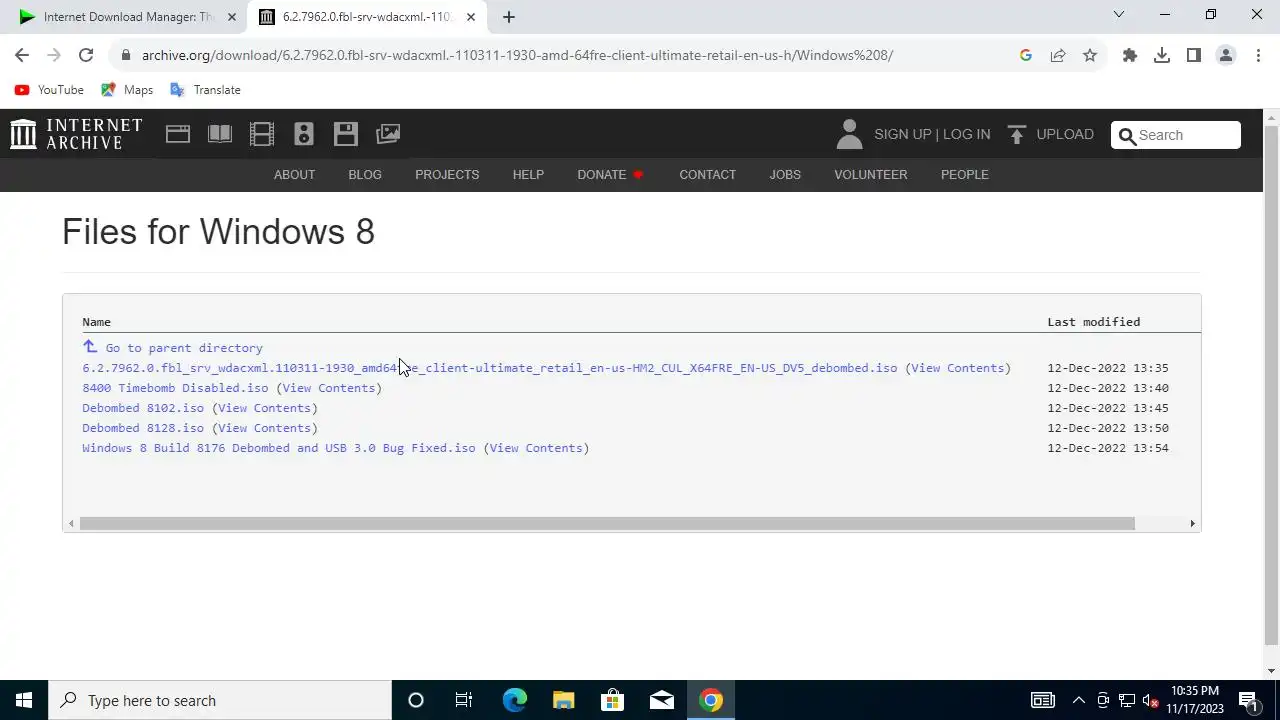Viewport: 1280px width, 720px height.
Task: Open the Web archive icon
Action: coord(178,134)
